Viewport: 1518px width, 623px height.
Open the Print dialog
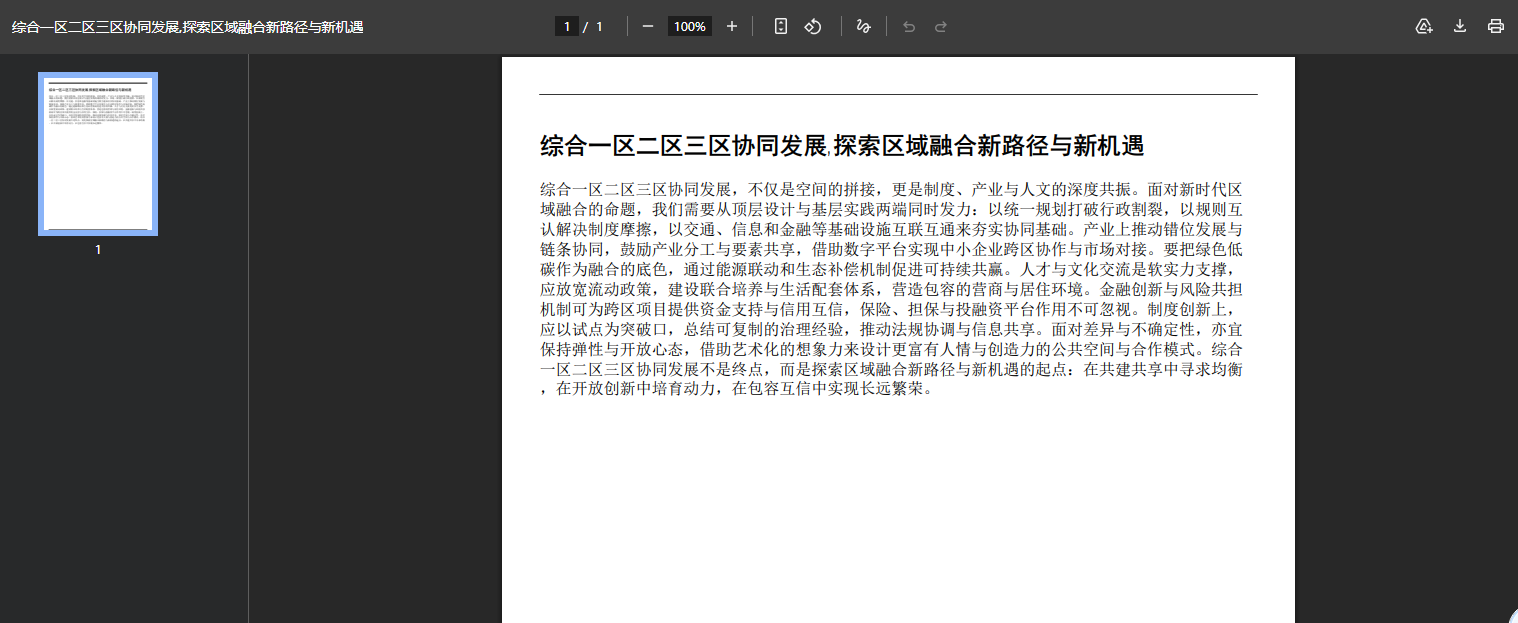pyautogui.click(x=1495, y=26)
